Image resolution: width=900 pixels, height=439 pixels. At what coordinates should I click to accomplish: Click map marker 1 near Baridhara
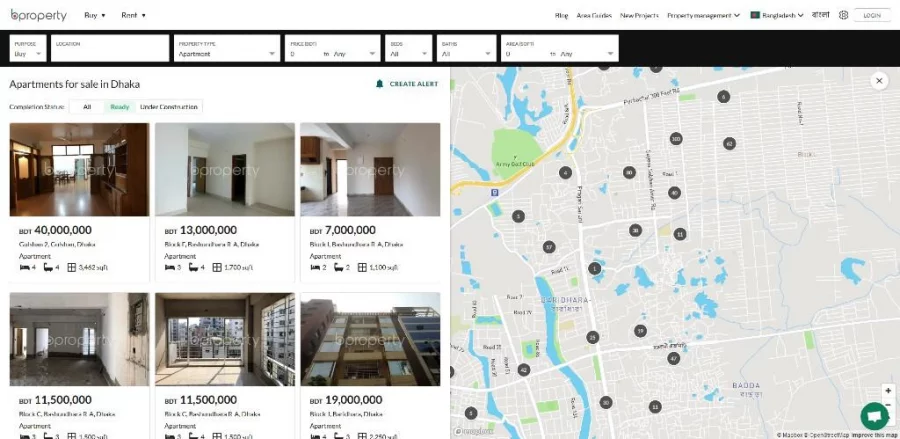pyautogui.click(x=595, y=269)
